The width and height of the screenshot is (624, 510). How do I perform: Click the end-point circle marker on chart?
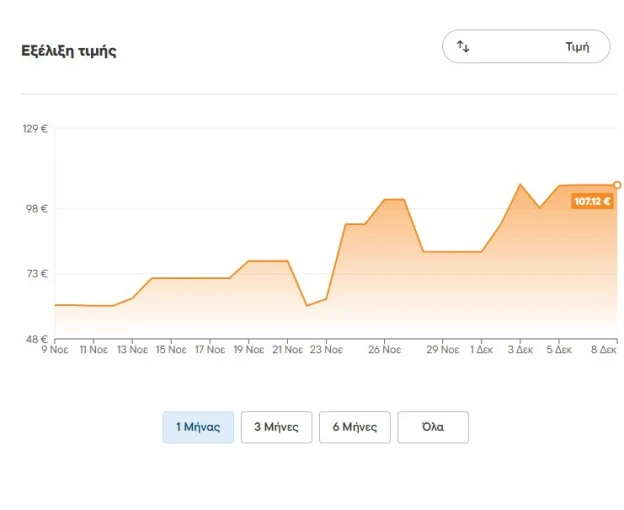pos(617,185)
